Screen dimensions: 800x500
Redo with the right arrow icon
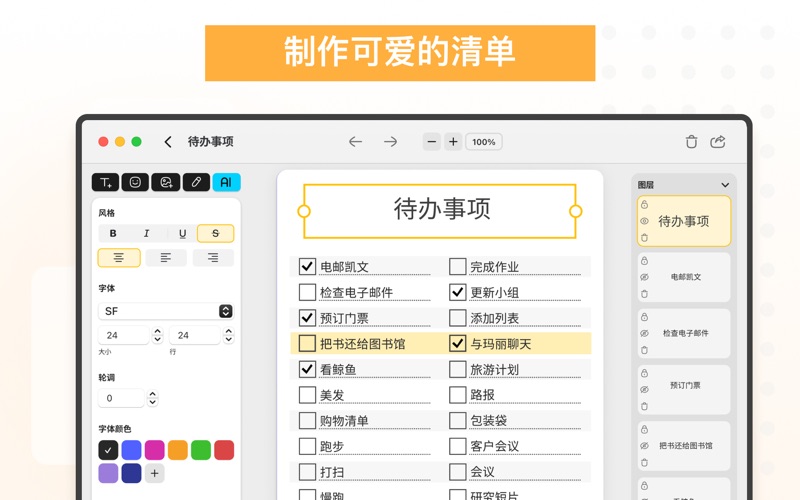(391, 142)
